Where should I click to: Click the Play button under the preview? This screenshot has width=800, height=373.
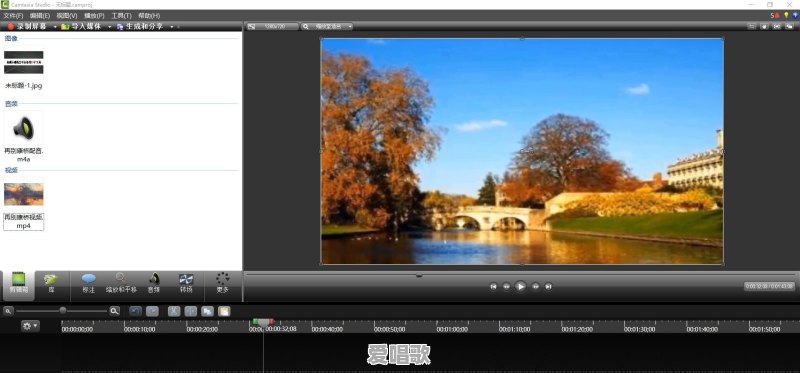pyautogui.click(x=520, y=287)
